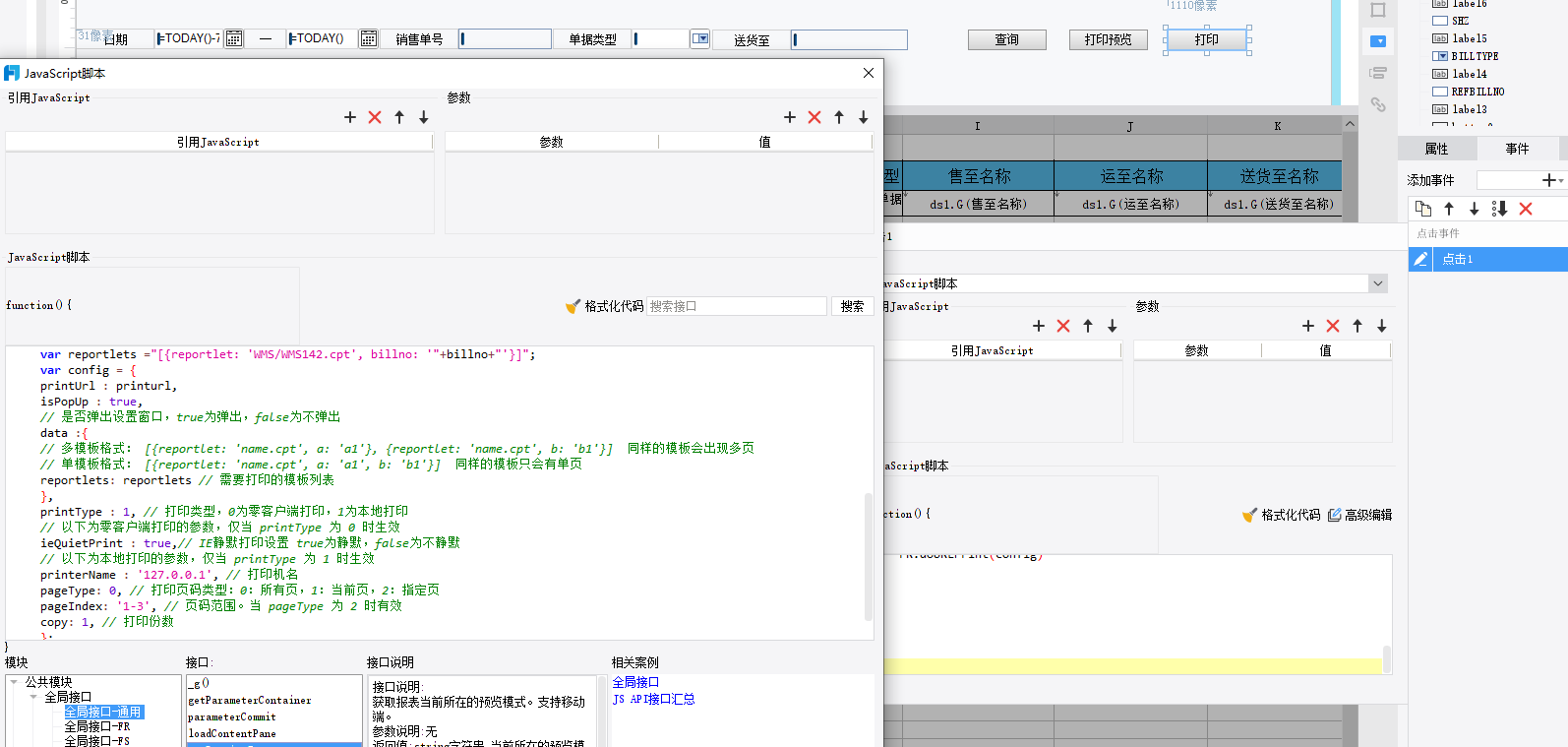Click the 查询 button
1568x747 pixels.
coord(1006,39)
